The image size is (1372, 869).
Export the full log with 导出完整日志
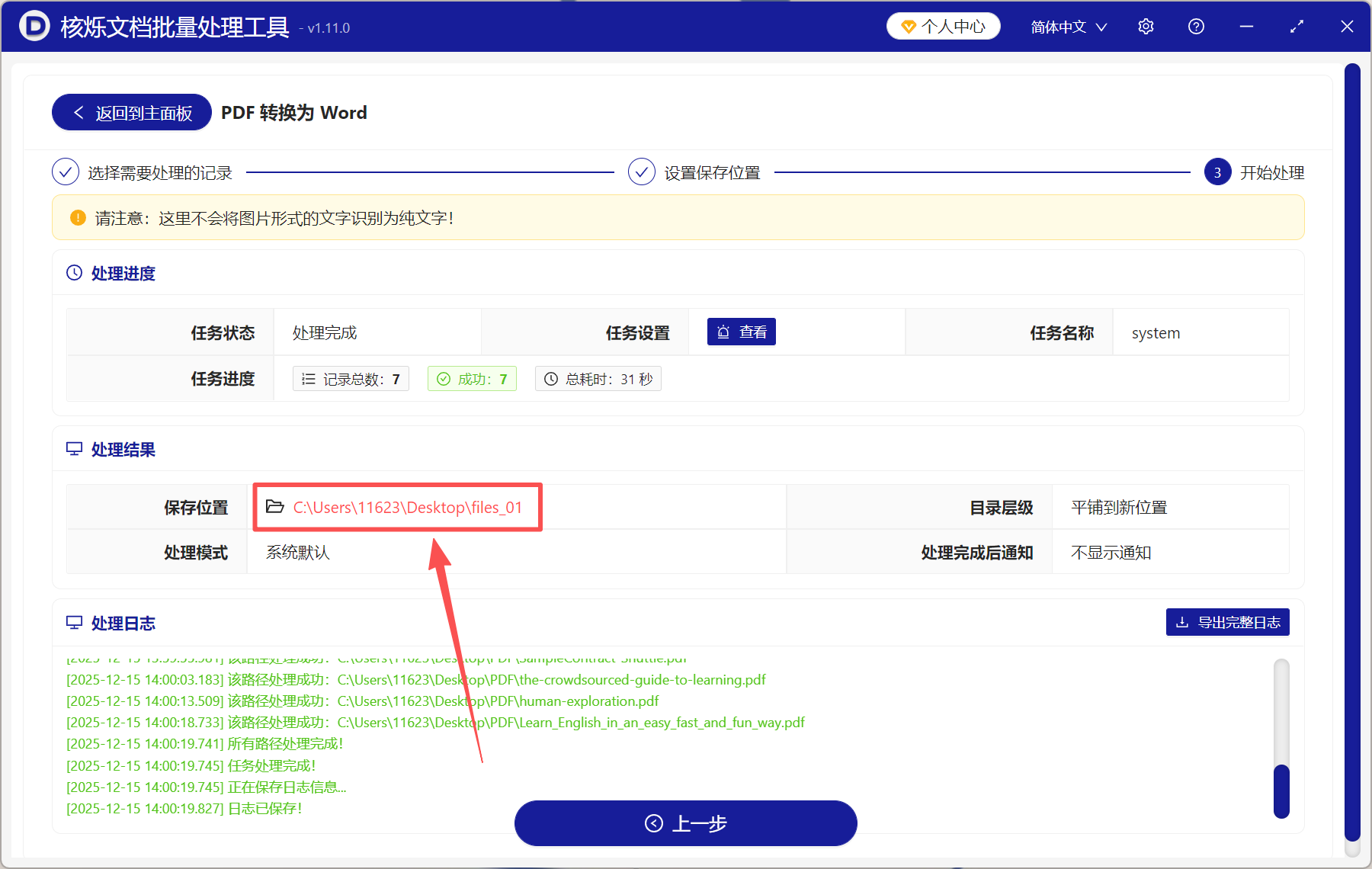[x=1227, y=622]
